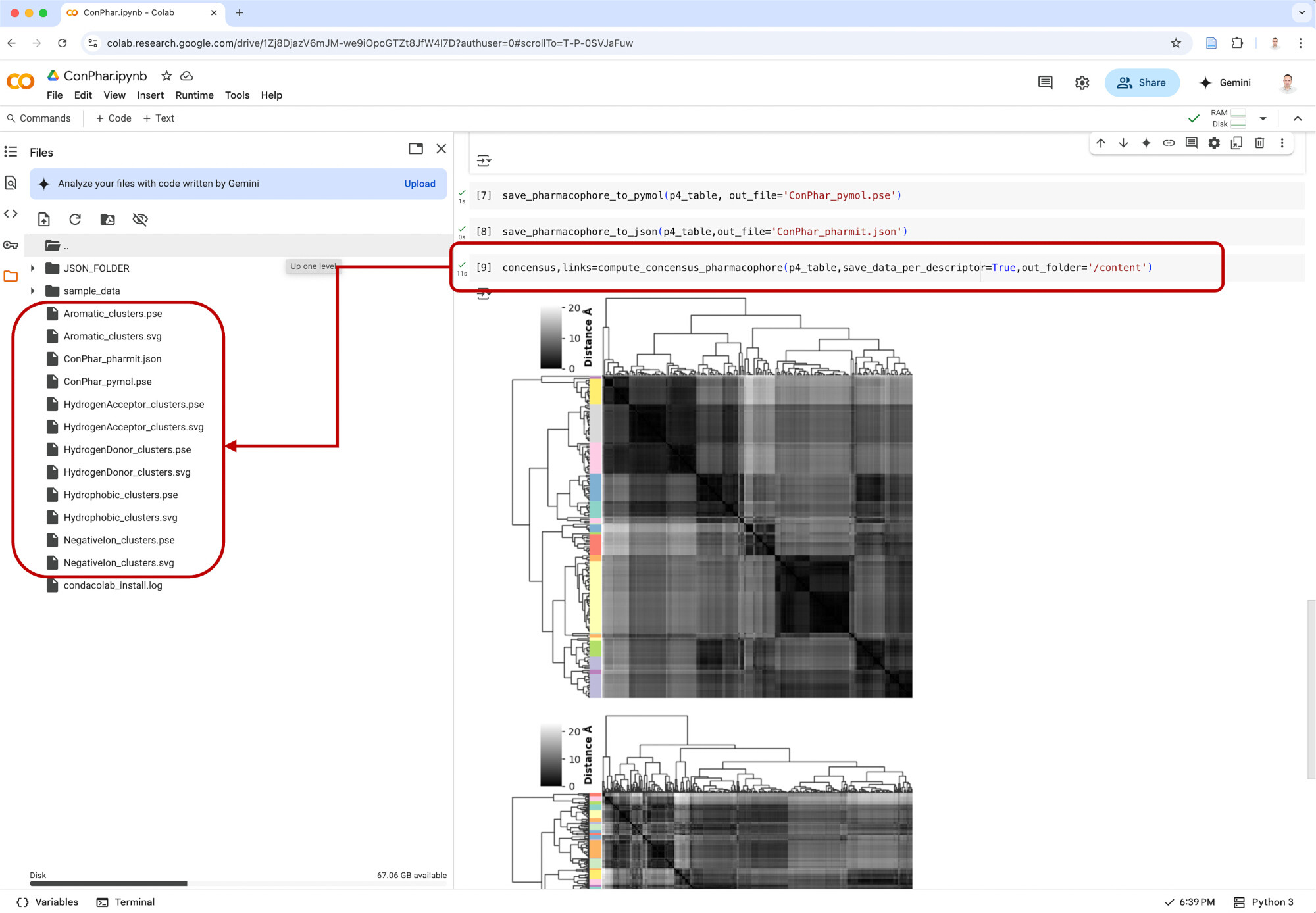Image resolution: width=1316 pixels, height=913 pixels.
Task: Collapse the header with the chevron
Action: tap(1298, 118)
